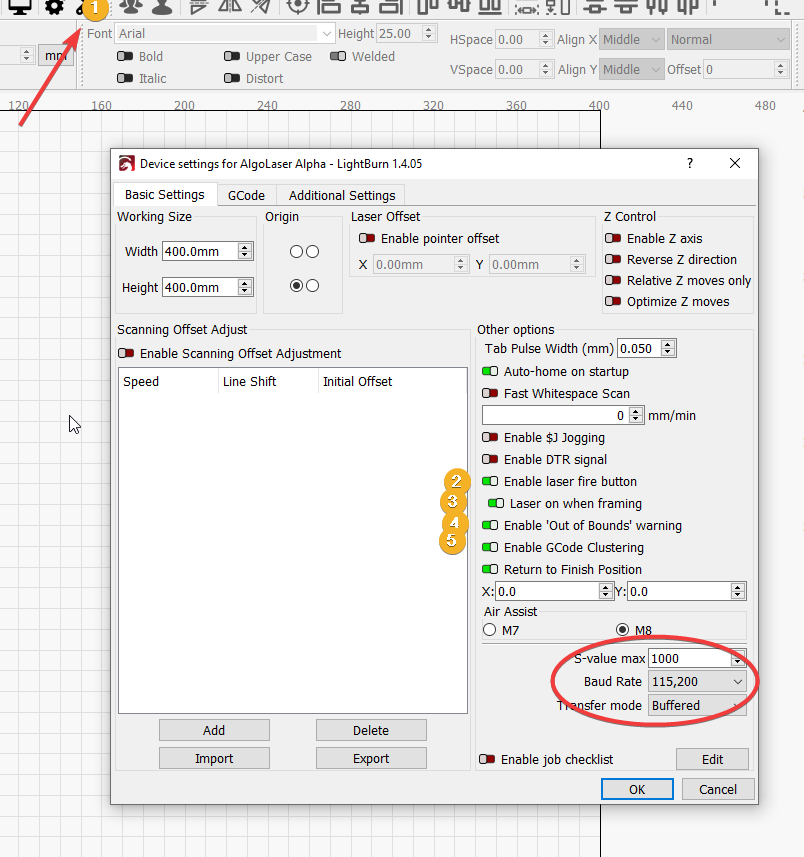The height and width of the screenshot is (857, 804).
Task: Click the Delete button
Action: (x=371, y=730)
